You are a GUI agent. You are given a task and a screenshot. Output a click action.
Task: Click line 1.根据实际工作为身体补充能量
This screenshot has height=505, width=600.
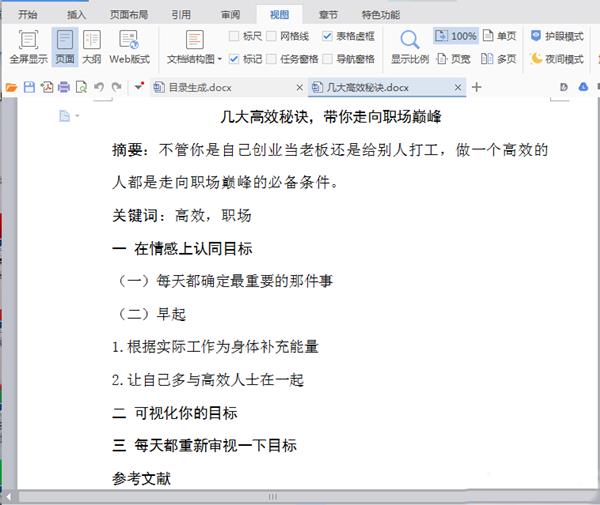(215, 347)
